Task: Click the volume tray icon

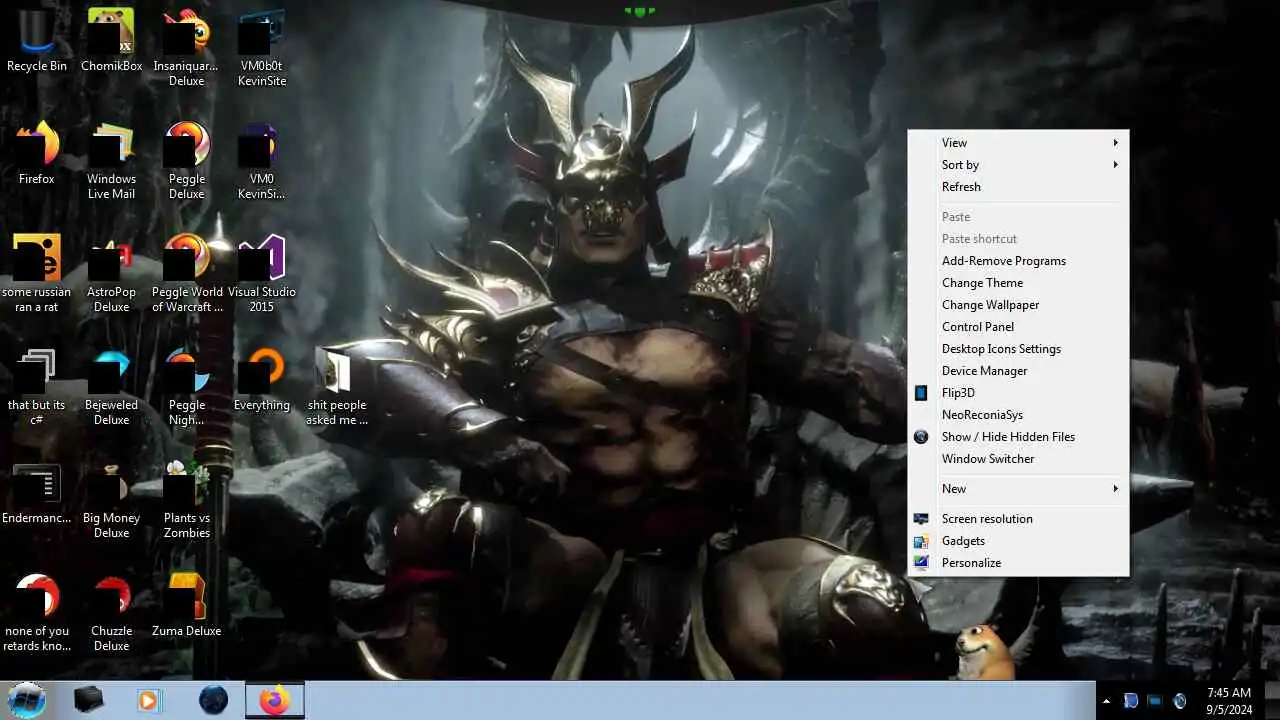Action: click(x=1180, y=701)
